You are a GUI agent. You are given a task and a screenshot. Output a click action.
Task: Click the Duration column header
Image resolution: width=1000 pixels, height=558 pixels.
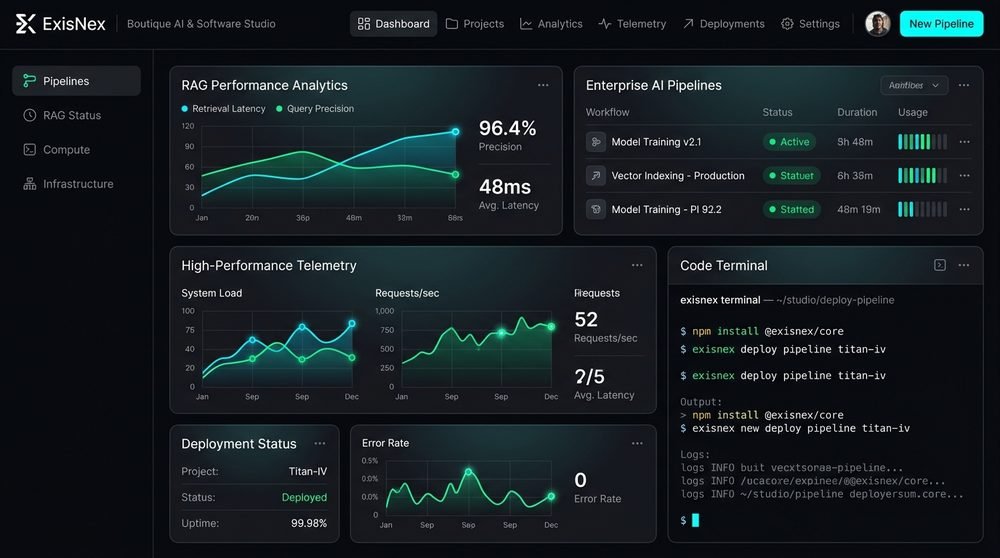(857, 112)
